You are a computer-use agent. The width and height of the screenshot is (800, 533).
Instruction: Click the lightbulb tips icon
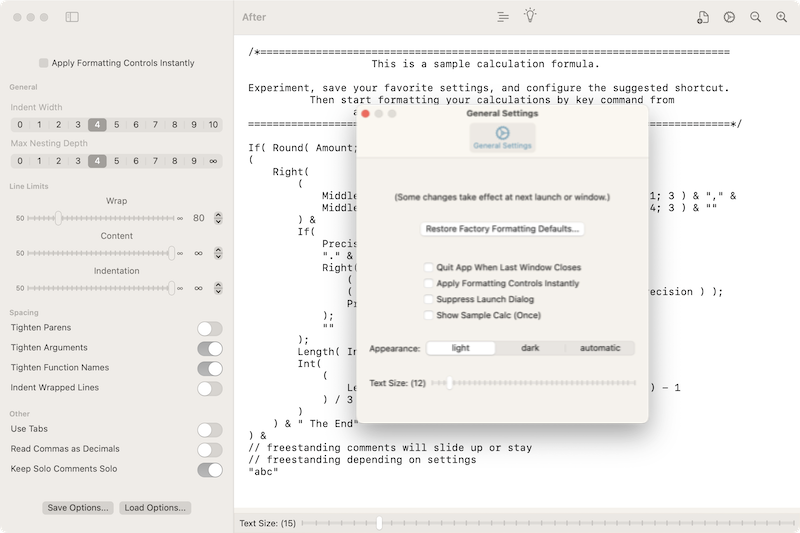point(530,16)
